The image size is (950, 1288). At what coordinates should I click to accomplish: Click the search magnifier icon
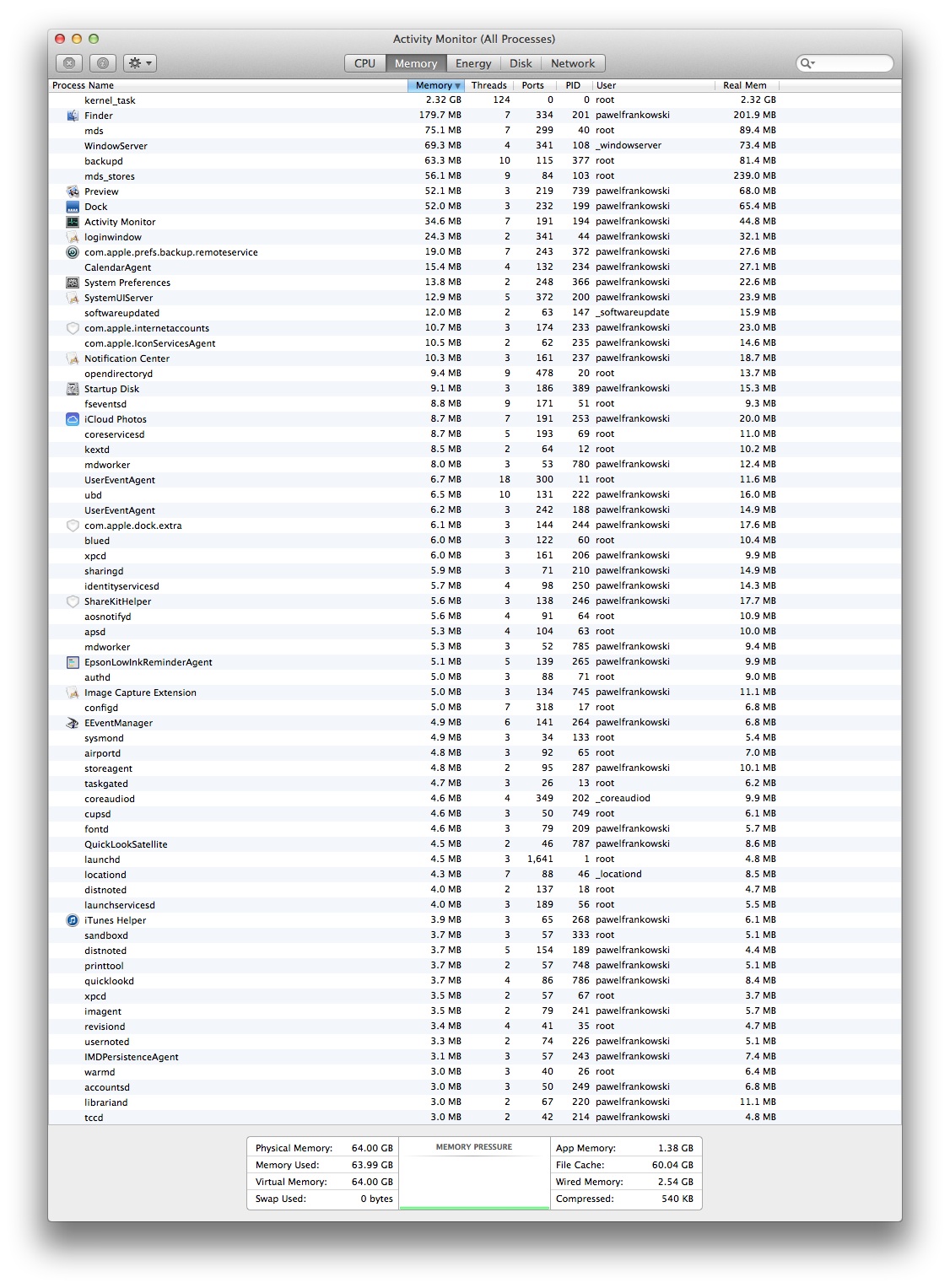[807, 63]
